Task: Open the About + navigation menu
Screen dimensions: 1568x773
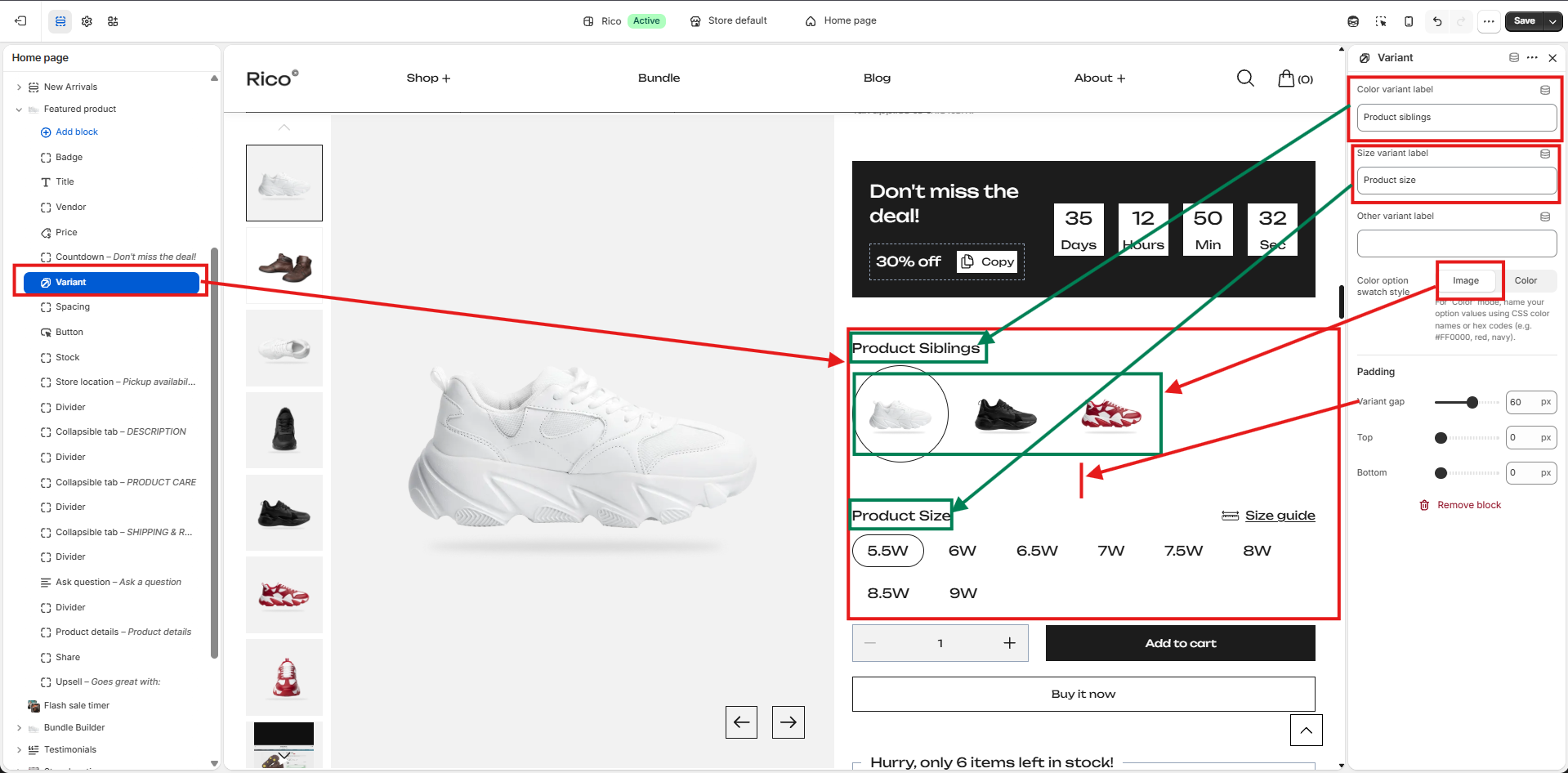Action: 1100,78
